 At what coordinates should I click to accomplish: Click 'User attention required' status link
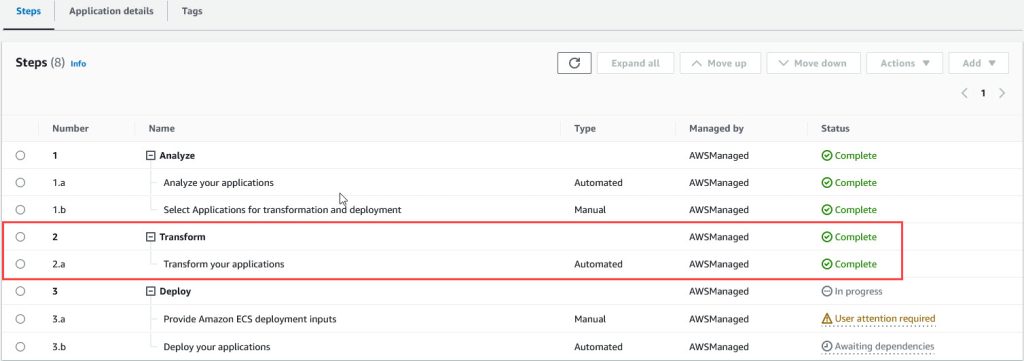885,319
